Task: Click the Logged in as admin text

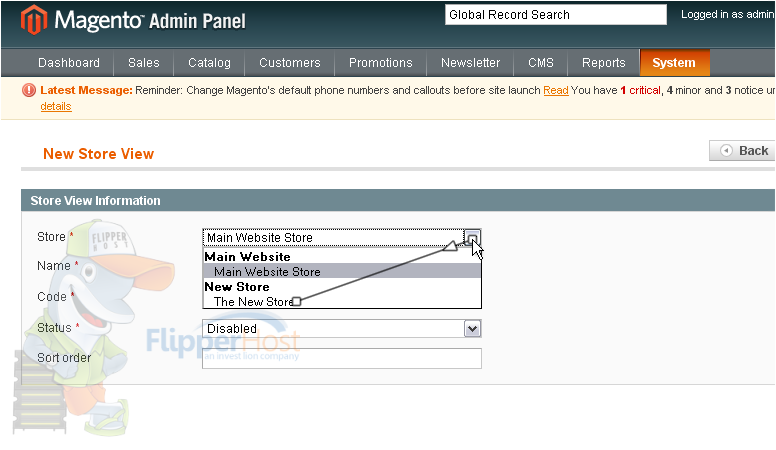Action: pos(728,15)
